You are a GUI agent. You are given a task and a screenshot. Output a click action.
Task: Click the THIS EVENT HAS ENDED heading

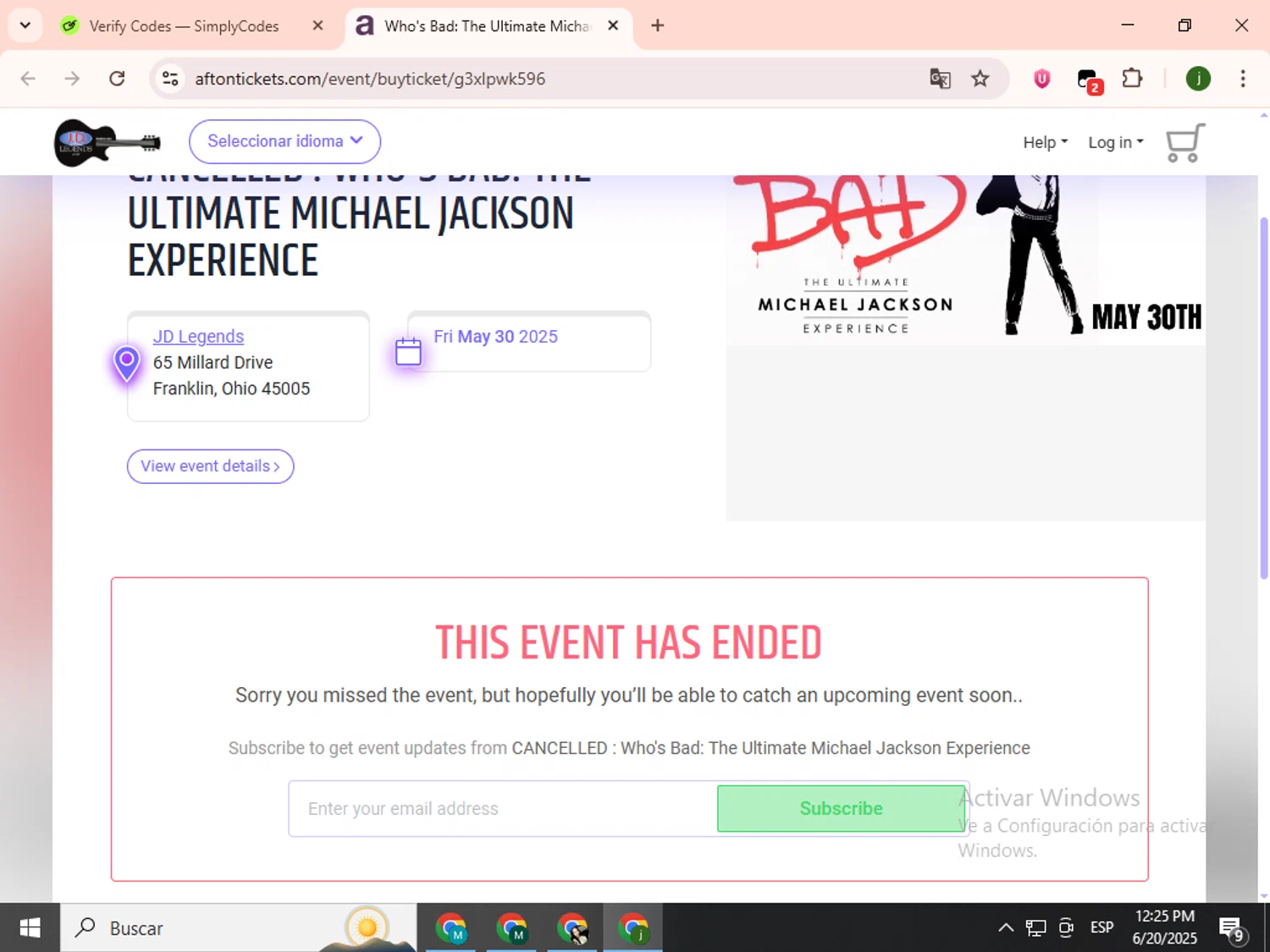tap(628, 642)
